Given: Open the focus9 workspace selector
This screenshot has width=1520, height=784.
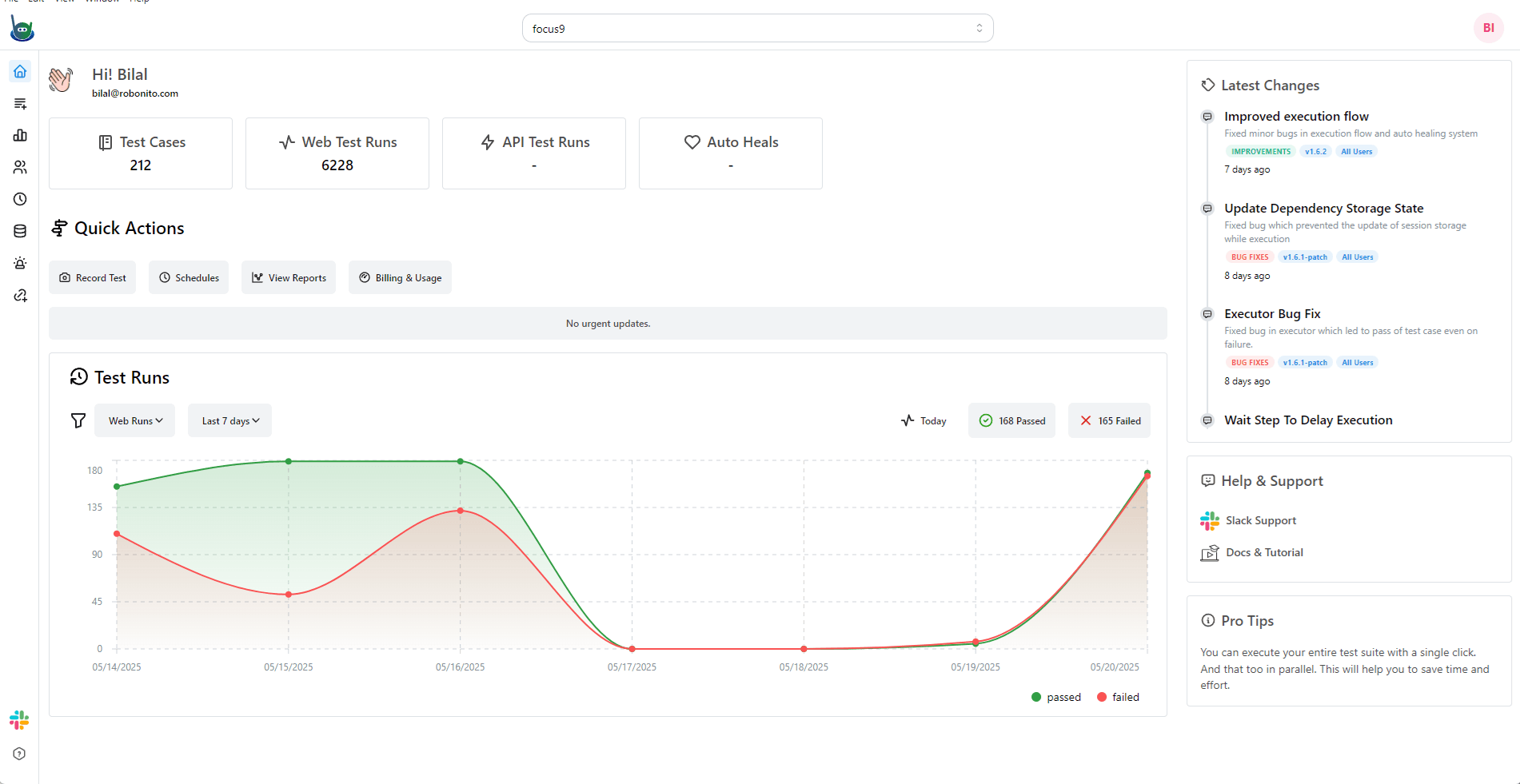Looking at the screenshot, I should pos(757,28).
